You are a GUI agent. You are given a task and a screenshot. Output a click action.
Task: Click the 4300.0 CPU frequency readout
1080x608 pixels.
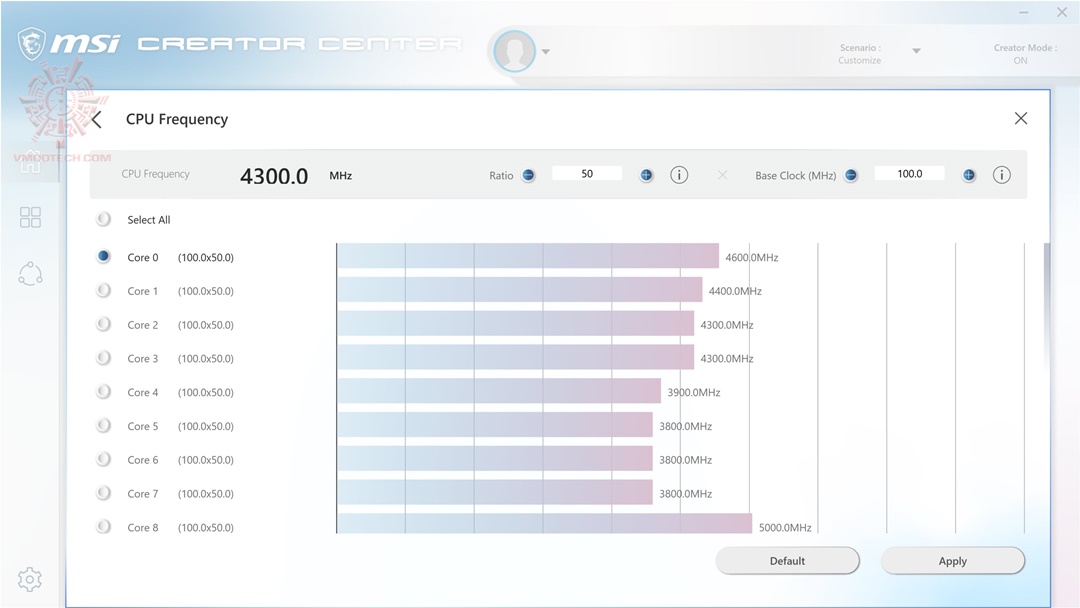coord(274,176)
